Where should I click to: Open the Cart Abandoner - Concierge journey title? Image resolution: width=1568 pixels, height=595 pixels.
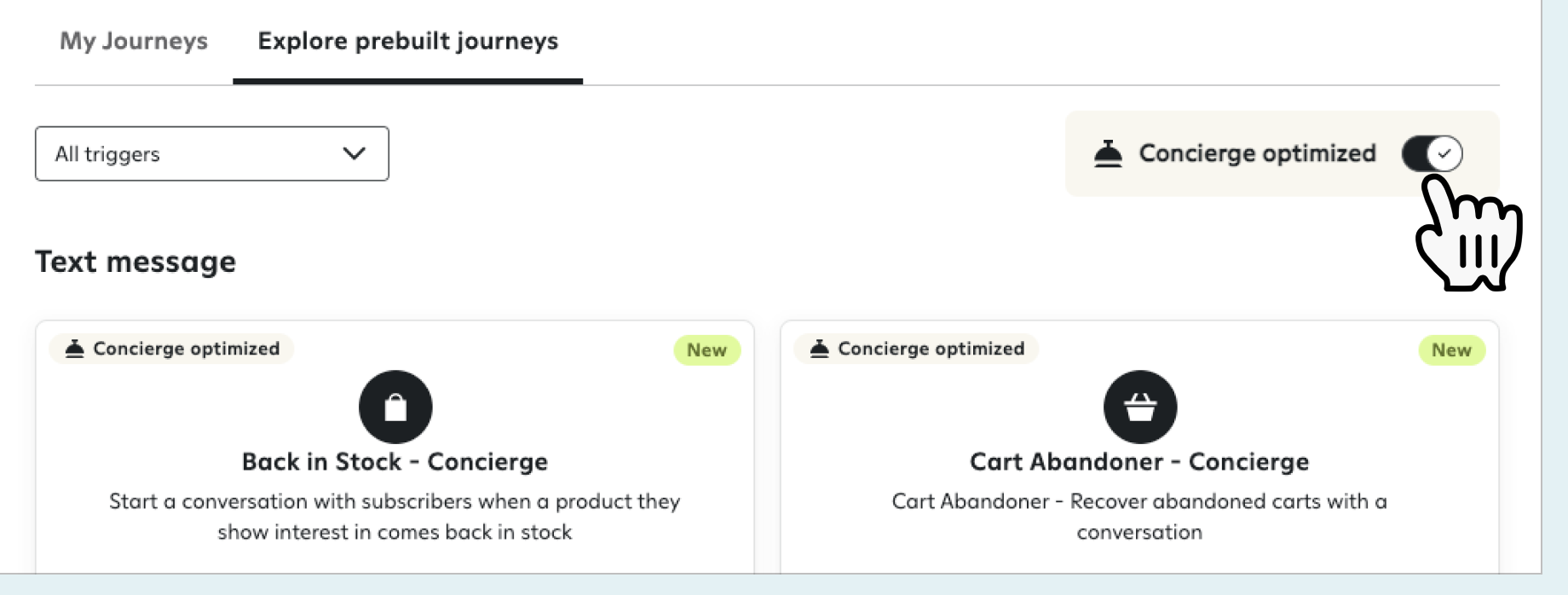[1139, 462]
